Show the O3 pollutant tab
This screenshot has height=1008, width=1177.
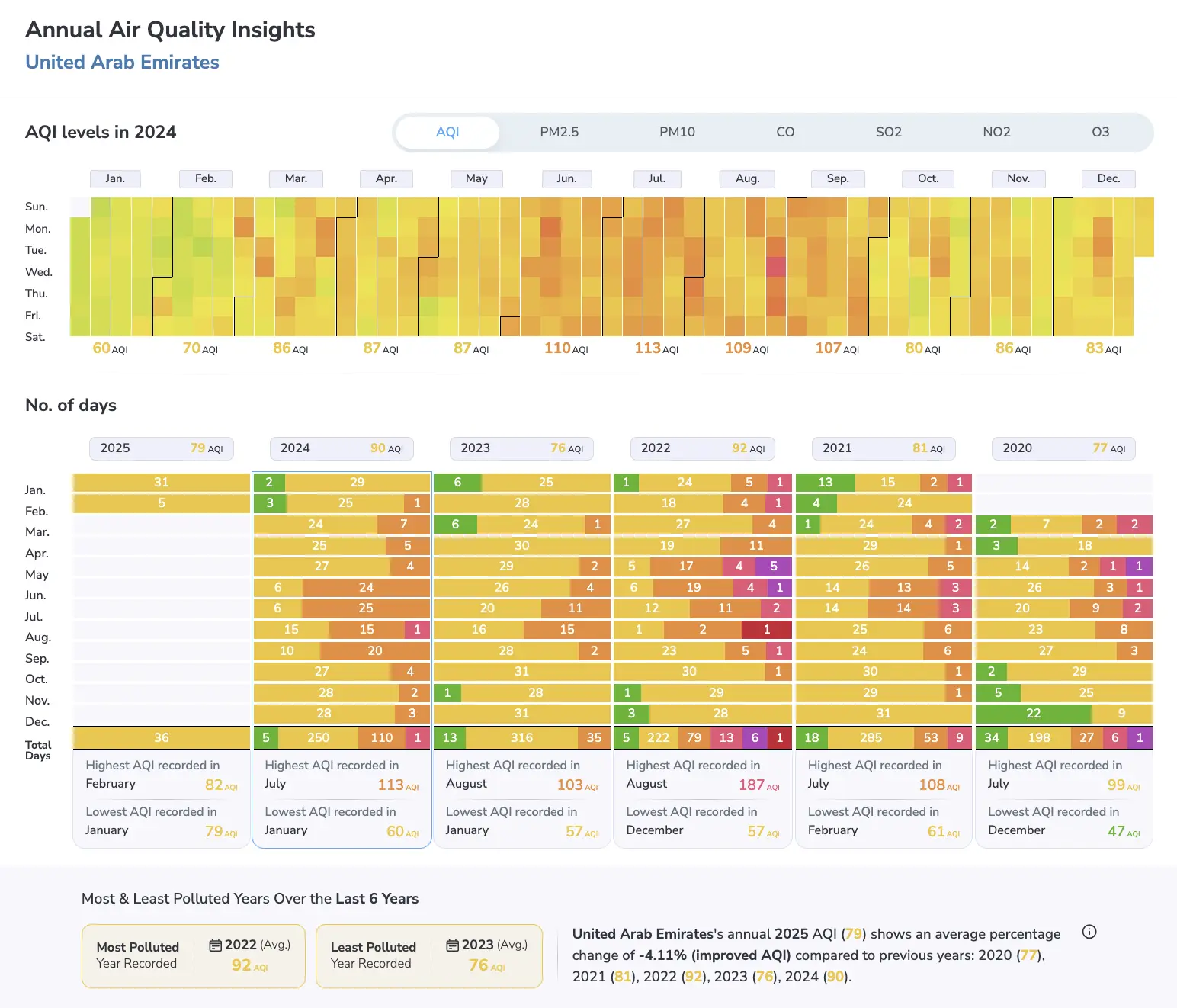(1100, 132)
